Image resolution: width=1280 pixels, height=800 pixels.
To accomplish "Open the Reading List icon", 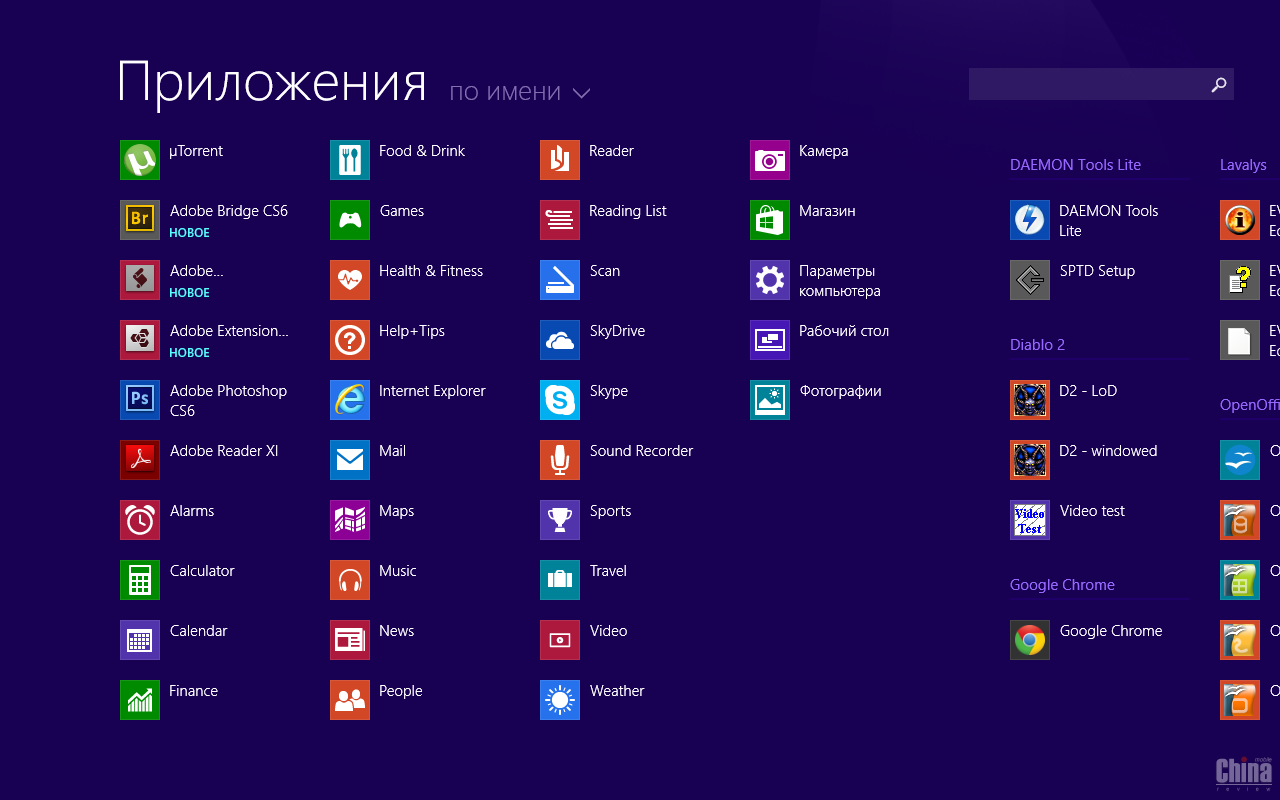I will coord(560,220).
